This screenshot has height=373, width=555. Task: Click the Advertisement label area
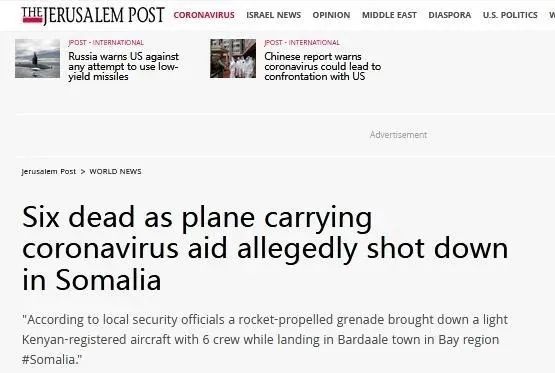click(x=398, y=135)
